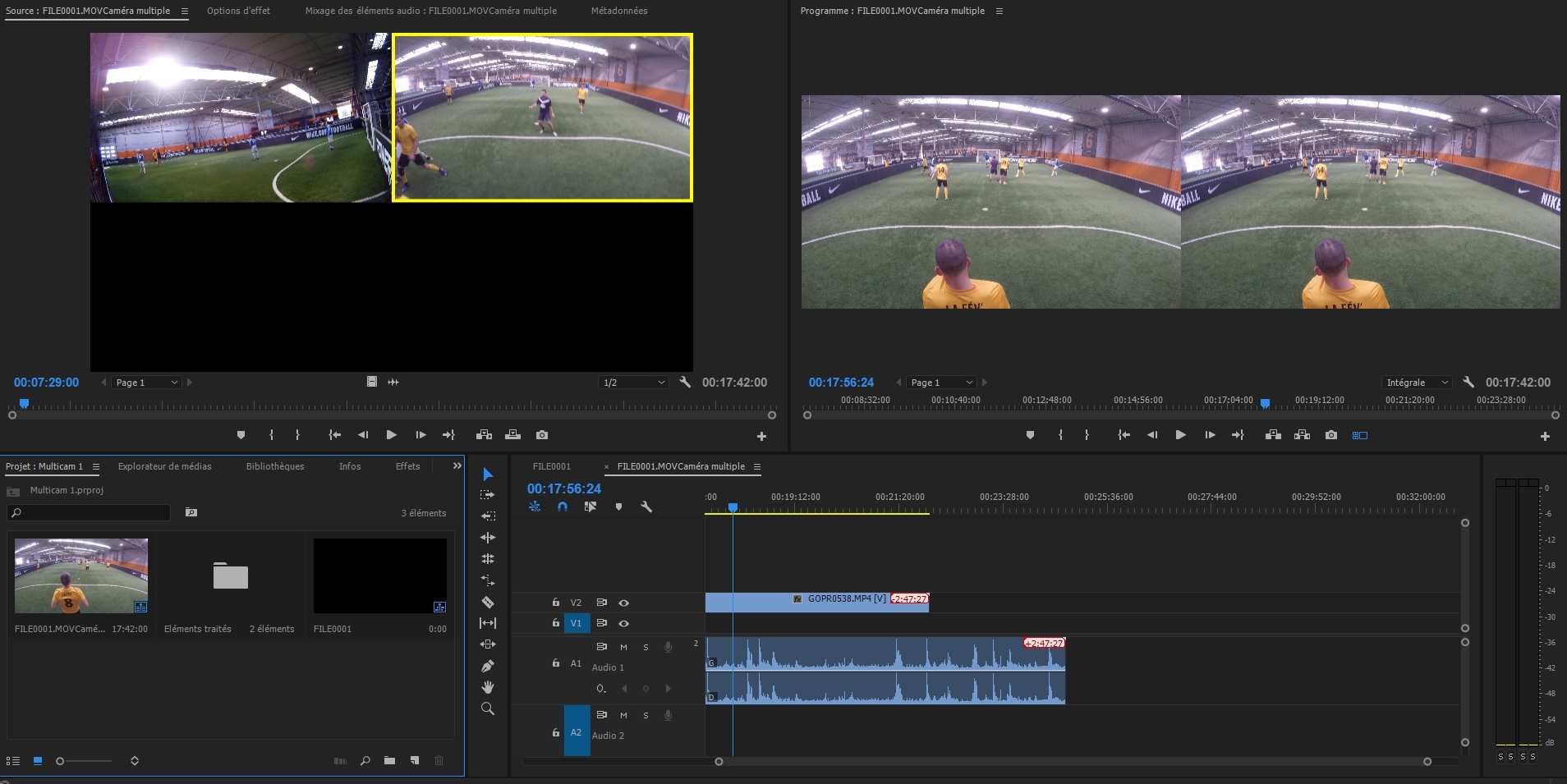
Task: Click the Source monitor timecode 00:07:29:00
Action: 46,383
